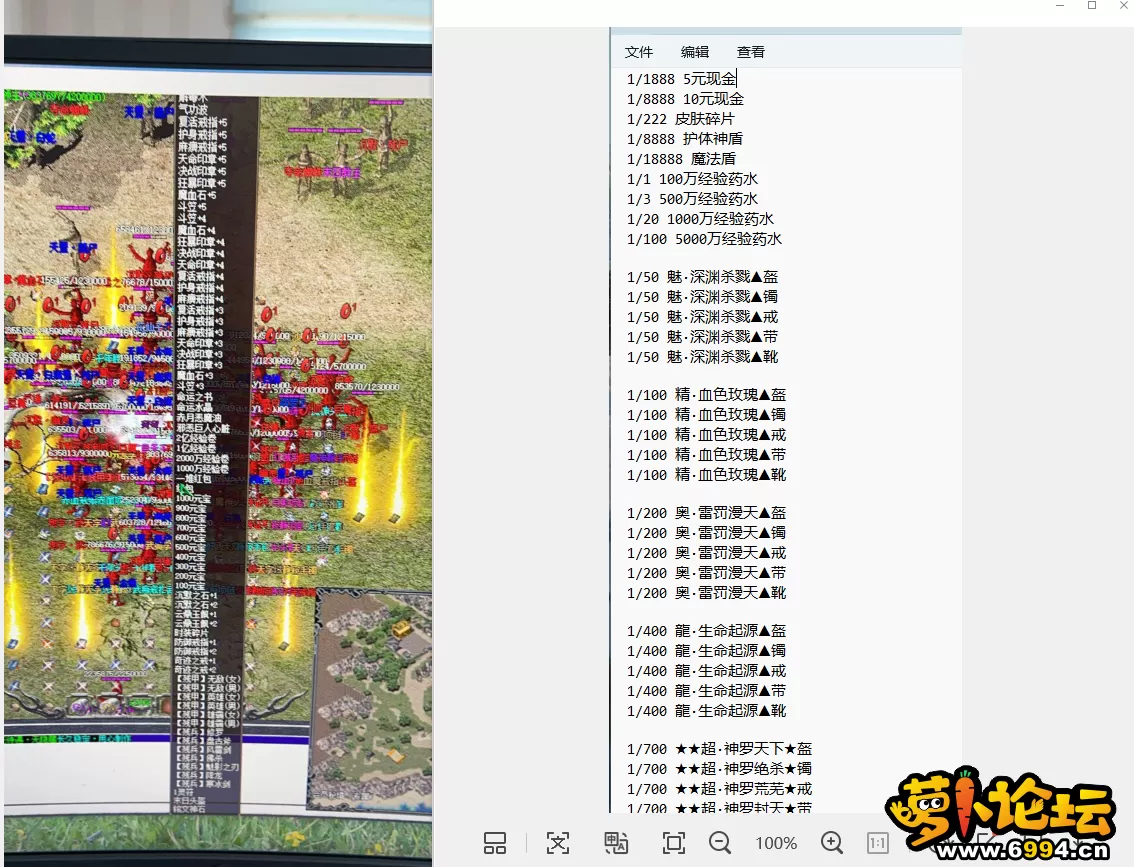This screenshot has width=1134, height=867.
Task: Select the line "1/20 1000万经验药水"
Action: (700, 219)
